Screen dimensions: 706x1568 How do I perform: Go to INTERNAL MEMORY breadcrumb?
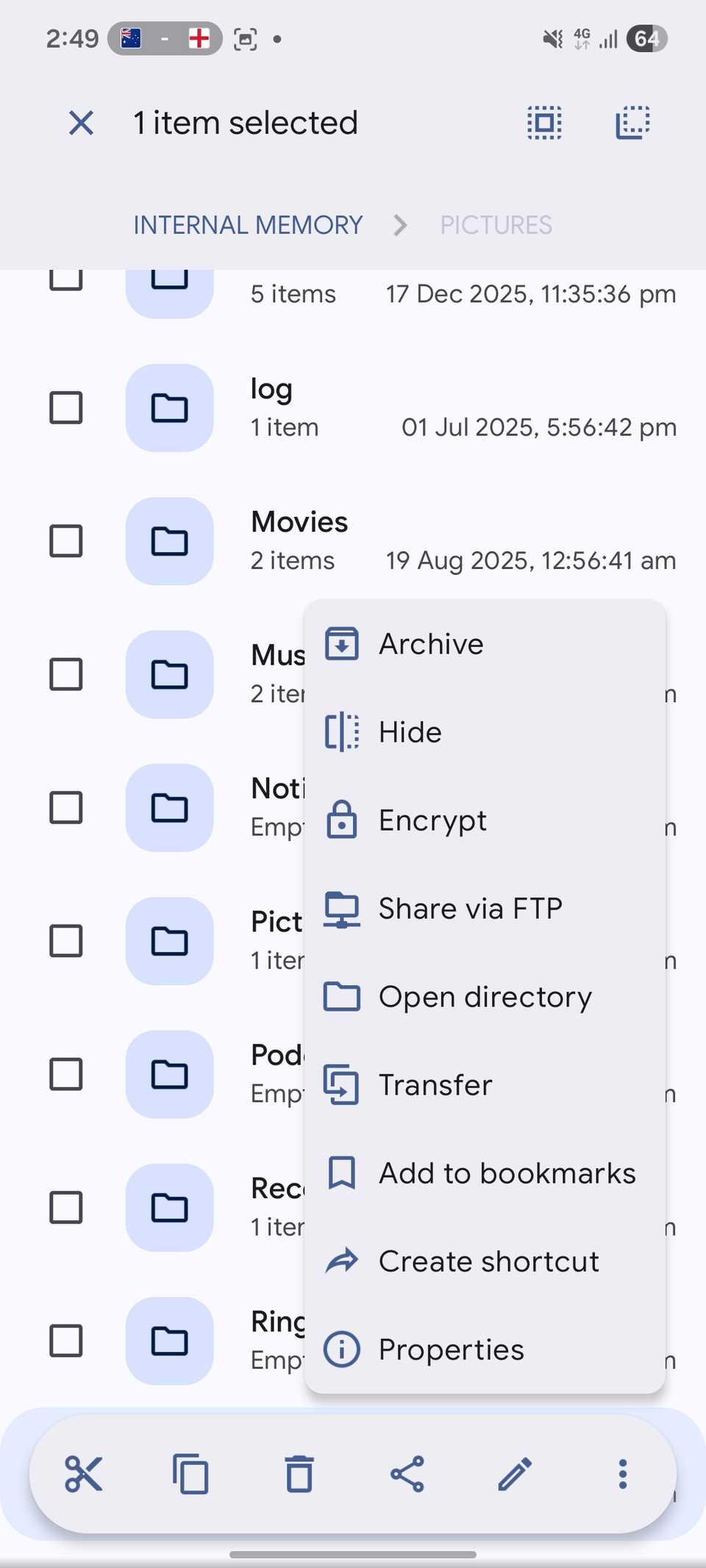point(248,225)
